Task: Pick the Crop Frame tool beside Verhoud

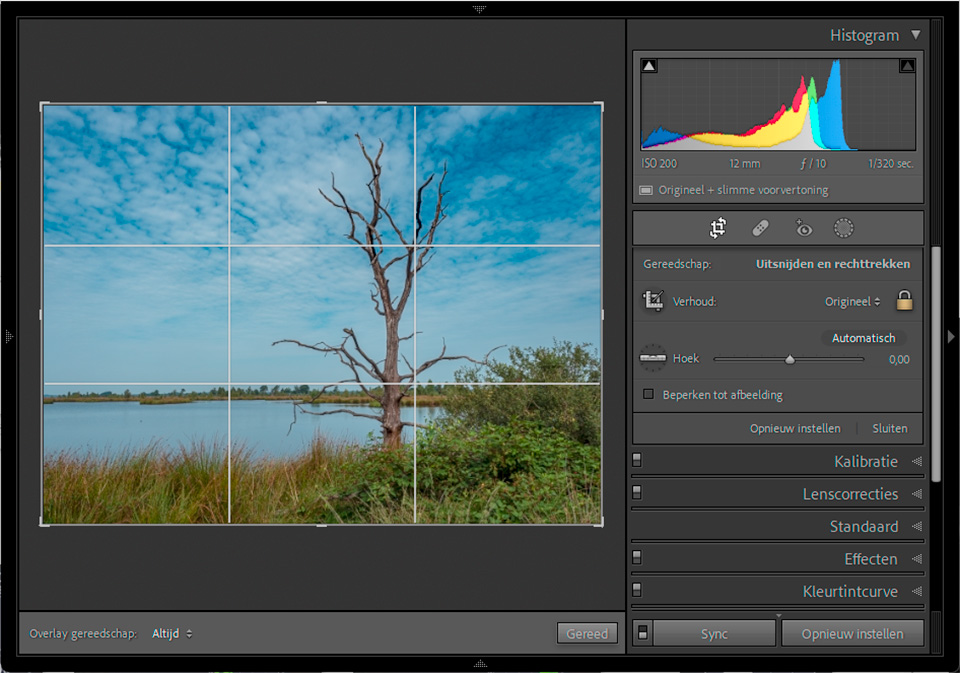Action: 653,301
